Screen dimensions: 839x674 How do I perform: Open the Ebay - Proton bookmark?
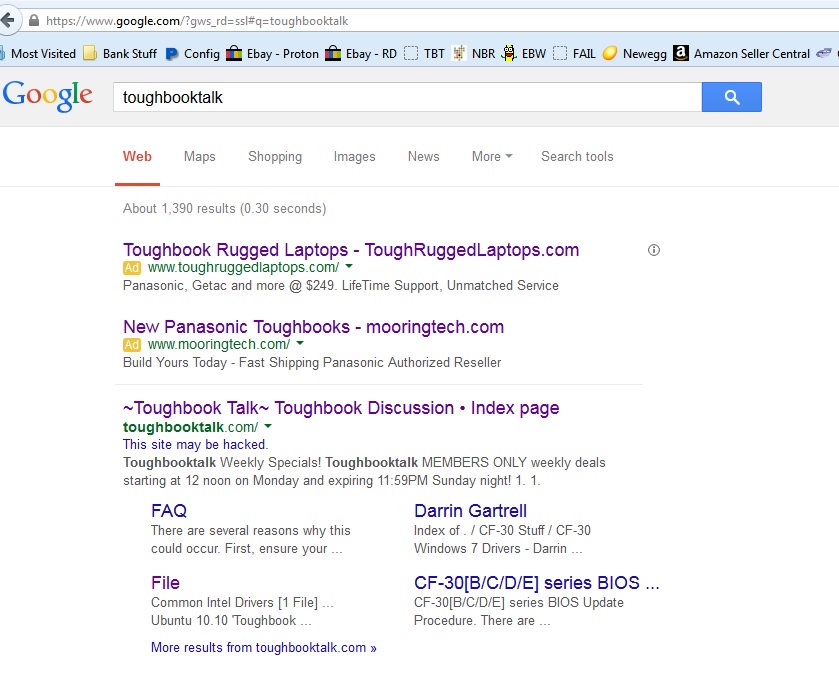tap(272, 53)
